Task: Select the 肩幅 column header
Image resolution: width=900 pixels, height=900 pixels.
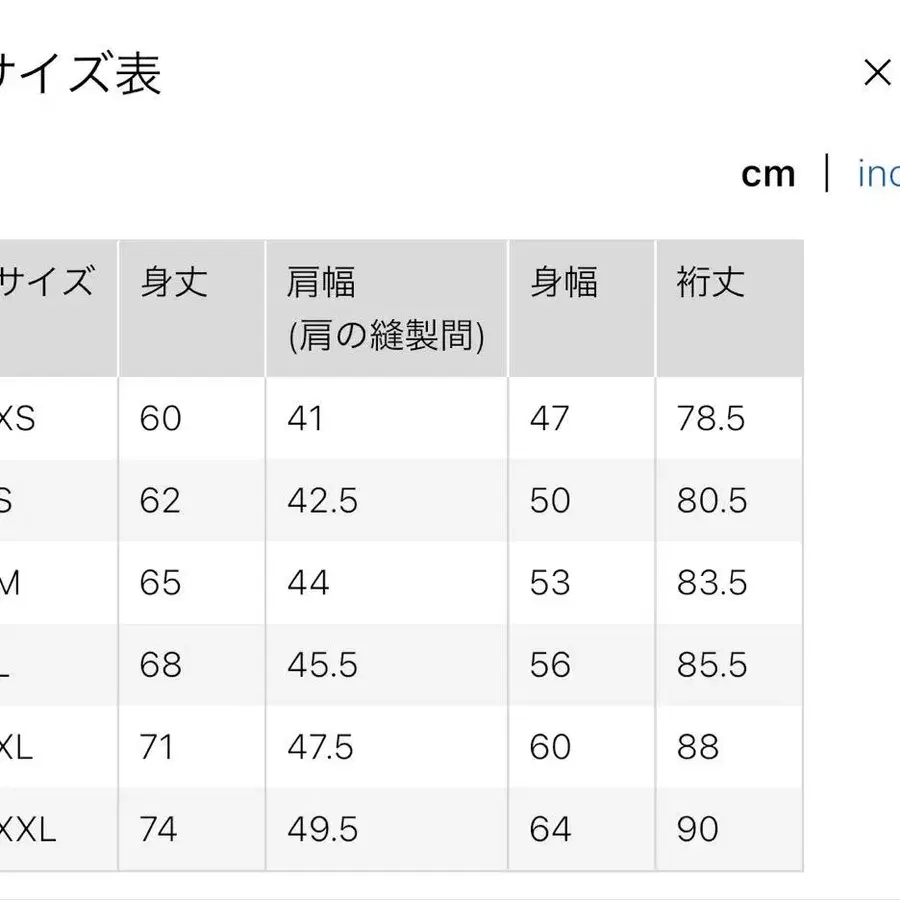Action: point(320,283)
